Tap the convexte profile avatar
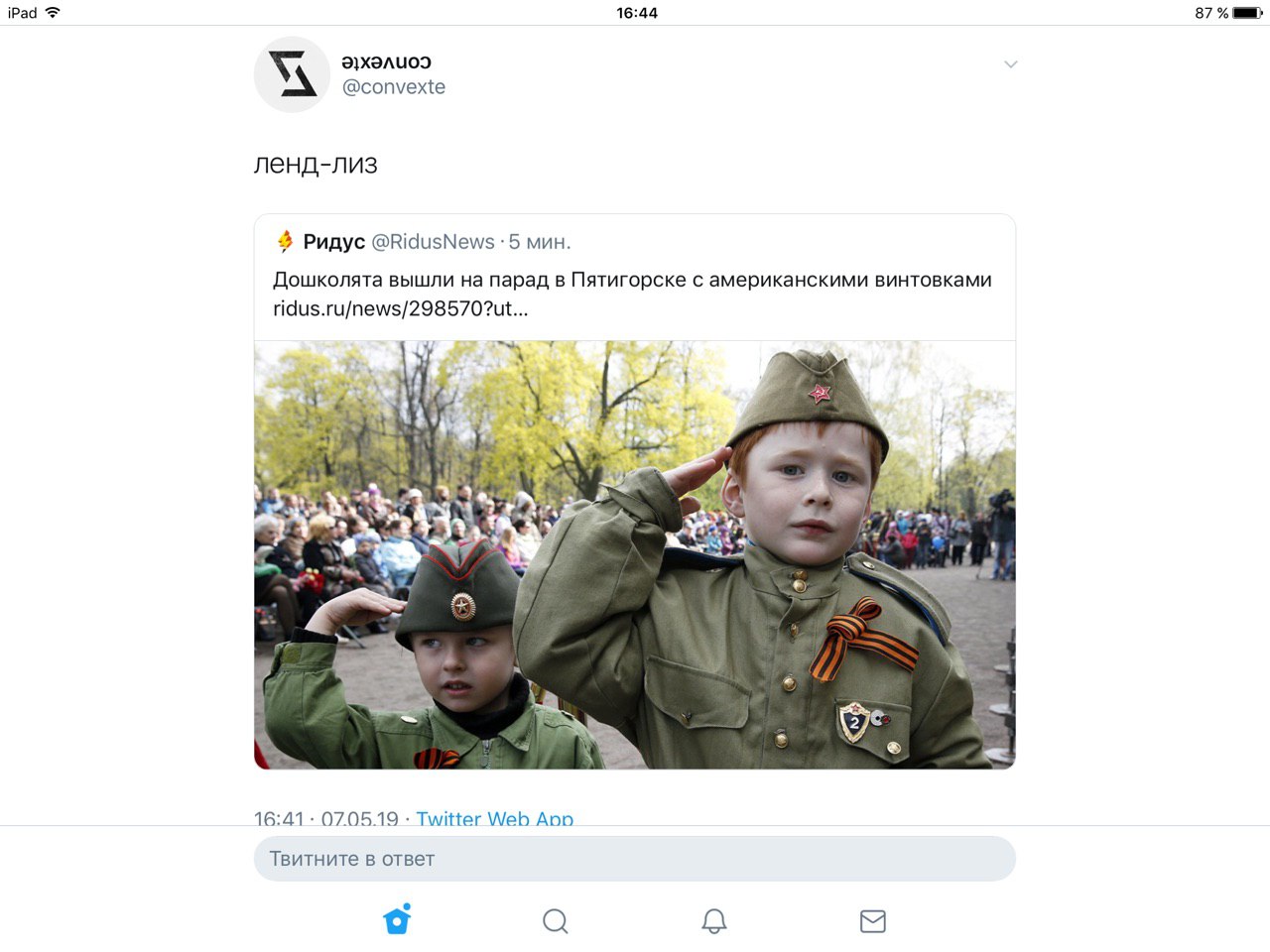 pos(292,74)
